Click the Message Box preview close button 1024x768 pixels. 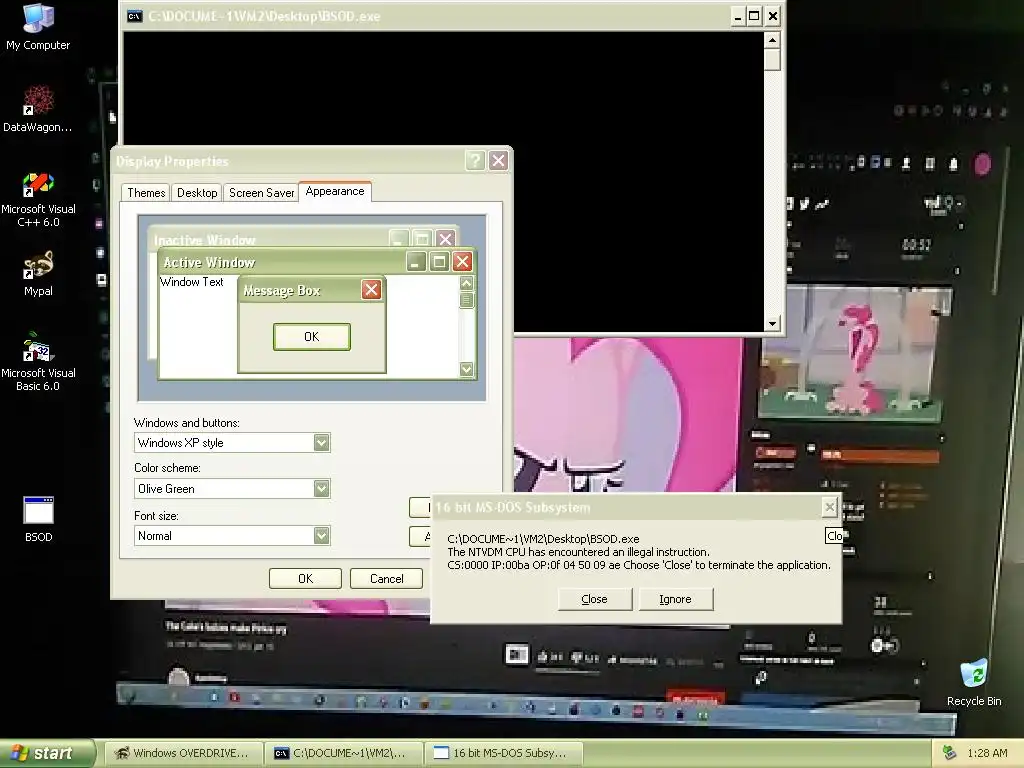click(371, 290)
